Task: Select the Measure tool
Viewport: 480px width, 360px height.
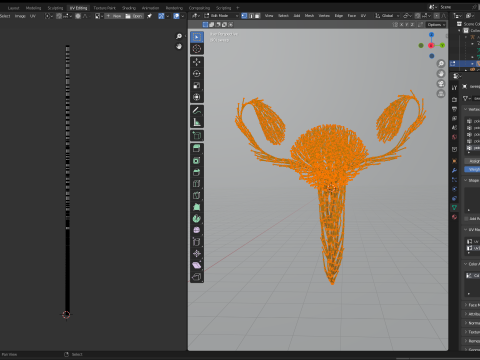Action: click(x=197, y=122)
